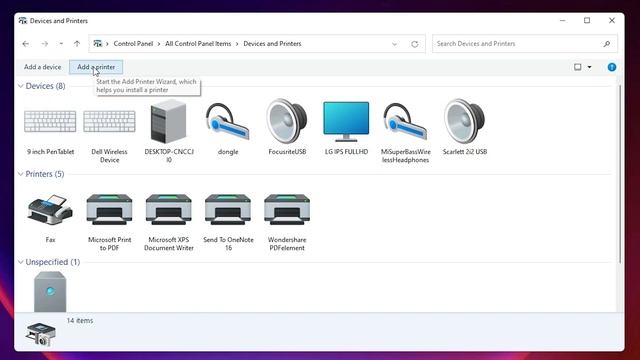Viewport: 640px width, 360px height.
Task: Expand the chevron after Control Panel breadcrumb
Action: [x=159, y=44]
